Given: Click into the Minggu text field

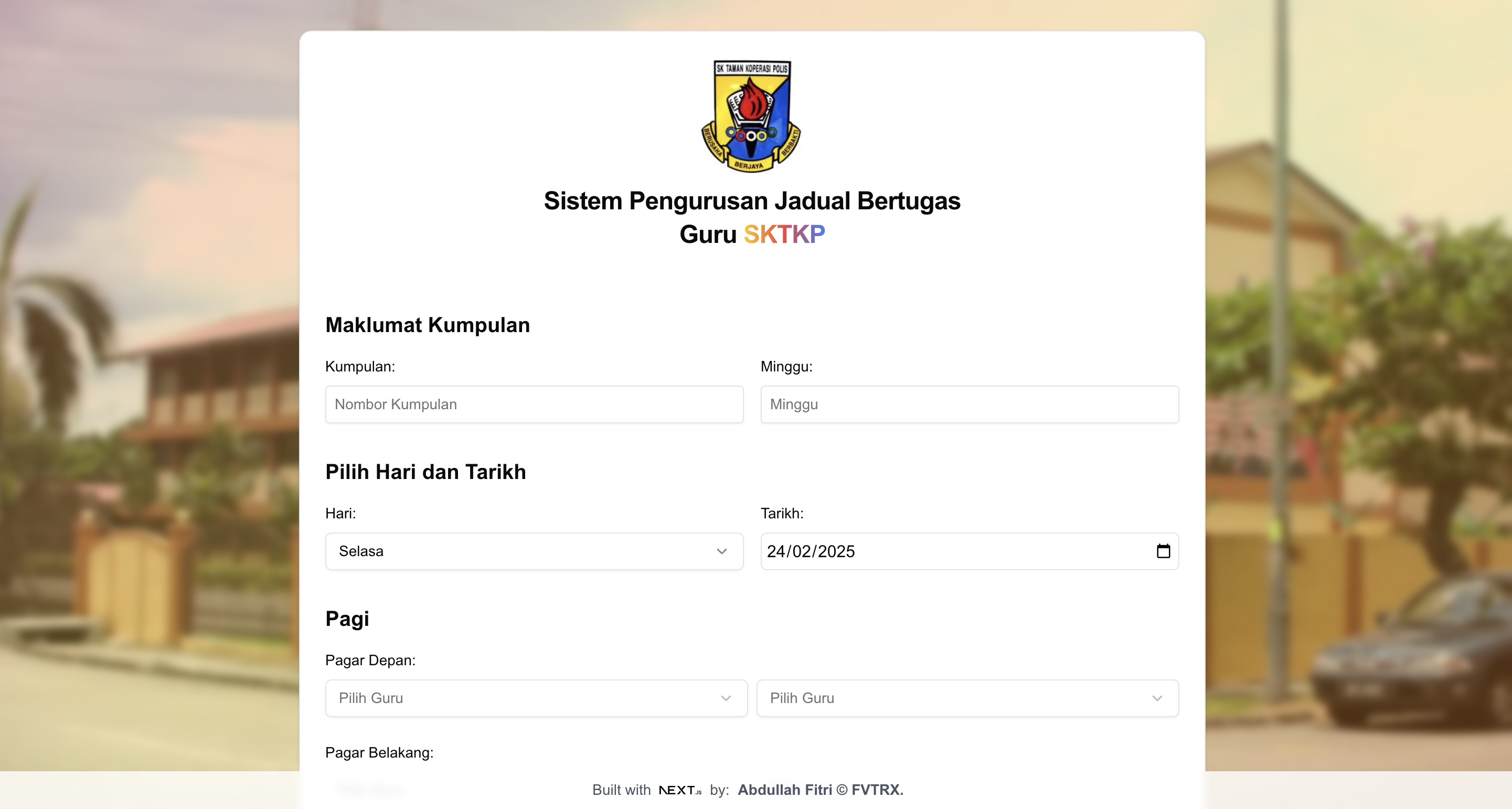Looking at the screenshot, I should (969, 404).
